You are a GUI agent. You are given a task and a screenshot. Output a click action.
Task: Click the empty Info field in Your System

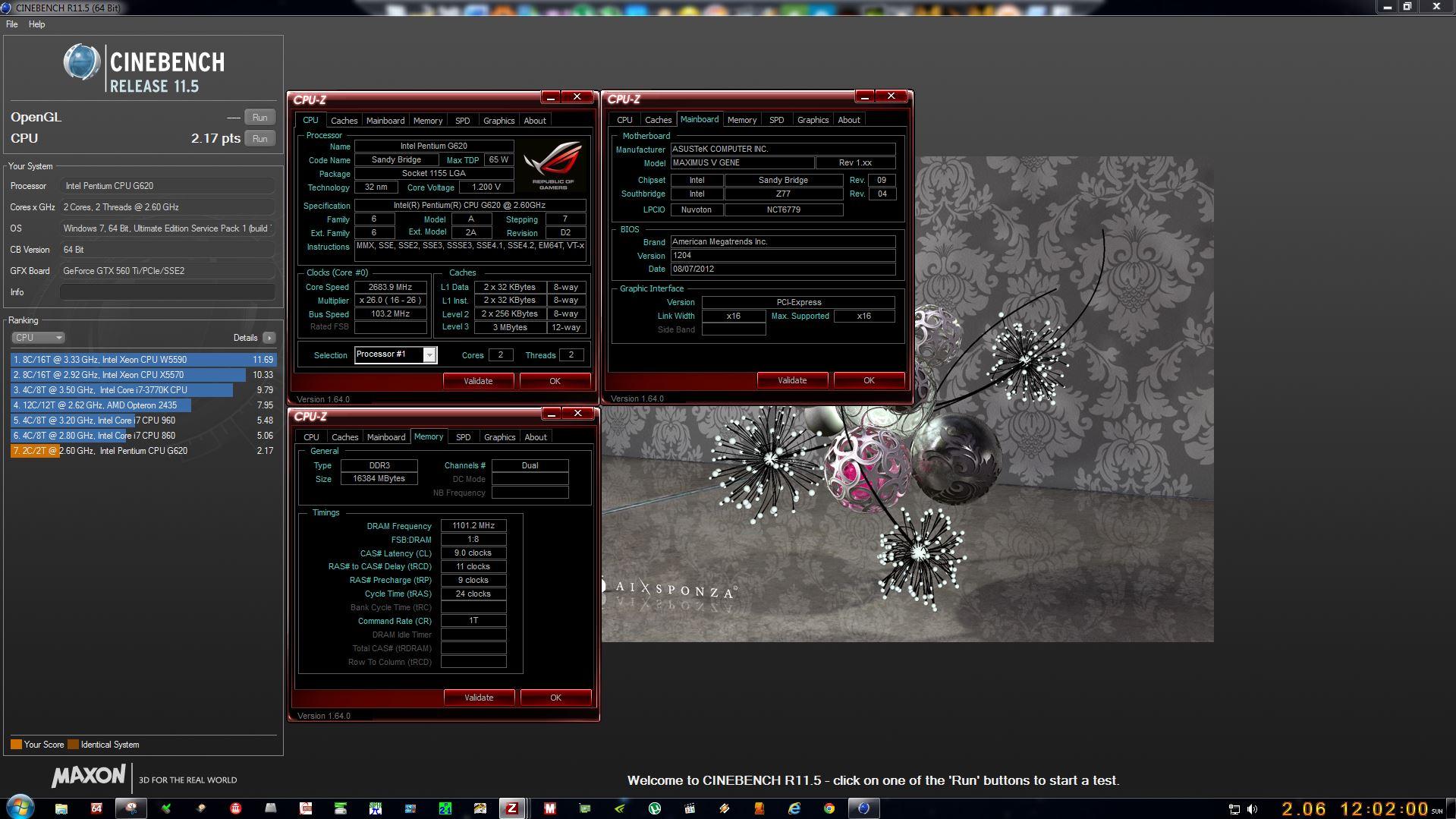167,292
